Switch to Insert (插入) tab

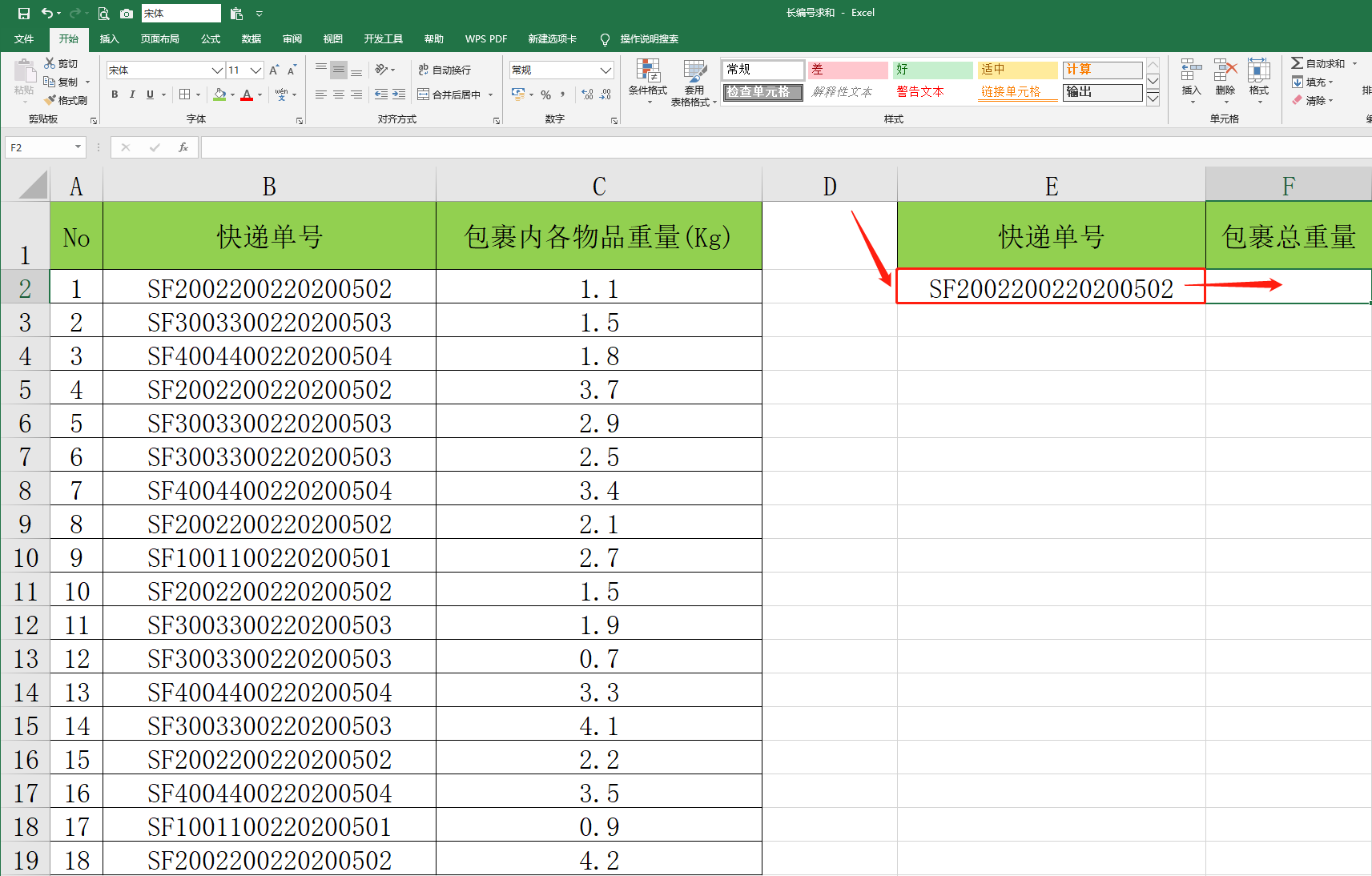point(109,38)
